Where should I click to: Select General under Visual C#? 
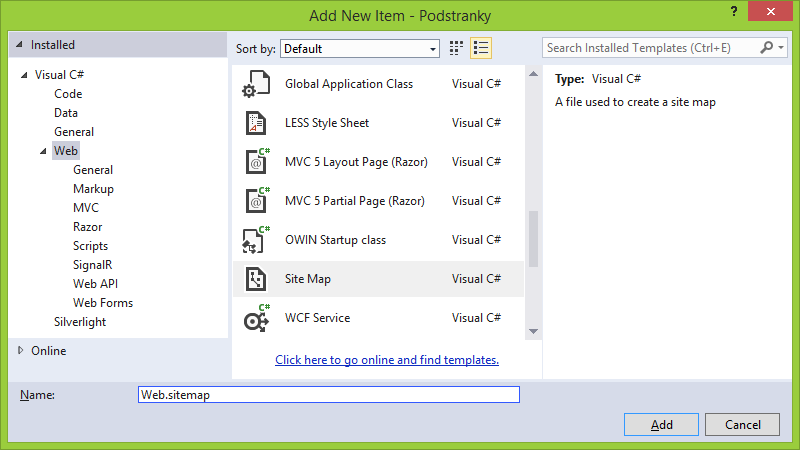tap(74, 132)
